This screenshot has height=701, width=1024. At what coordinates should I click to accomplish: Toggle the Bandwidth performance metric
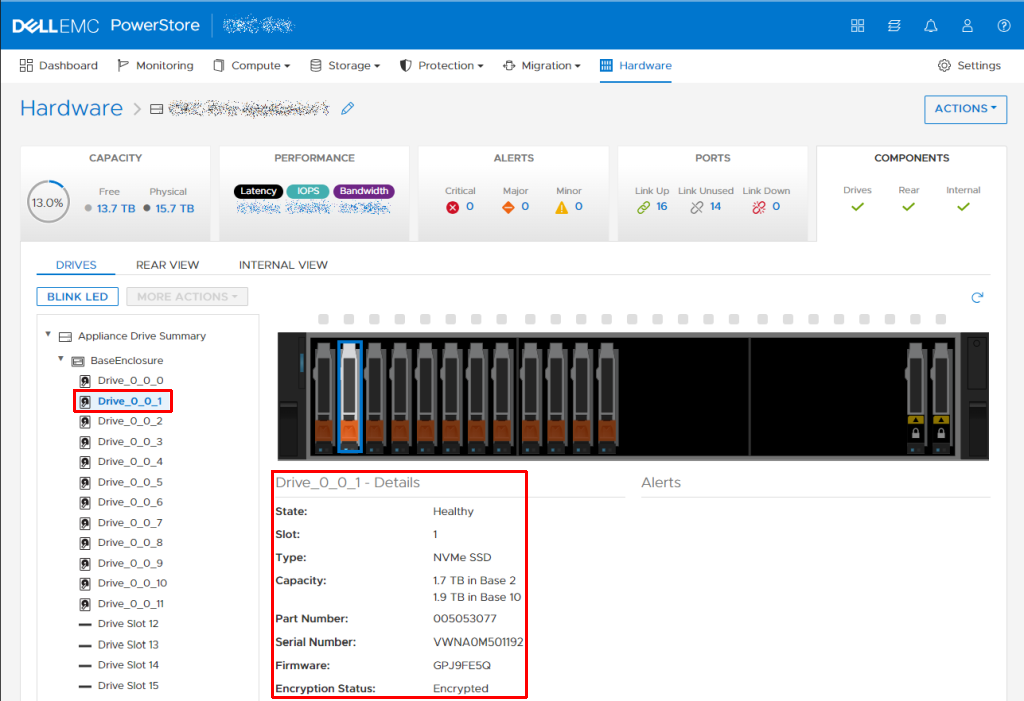click(x=364, y=190)
